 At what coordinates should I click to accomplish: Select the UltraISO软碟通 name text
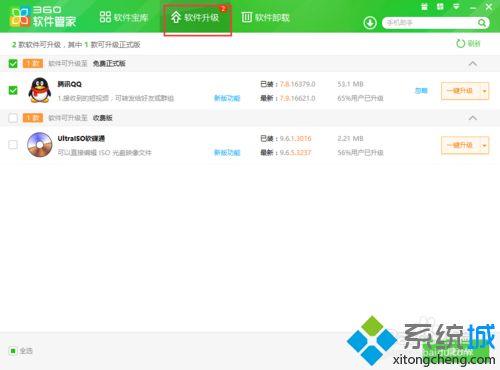(x=81, y=138)
